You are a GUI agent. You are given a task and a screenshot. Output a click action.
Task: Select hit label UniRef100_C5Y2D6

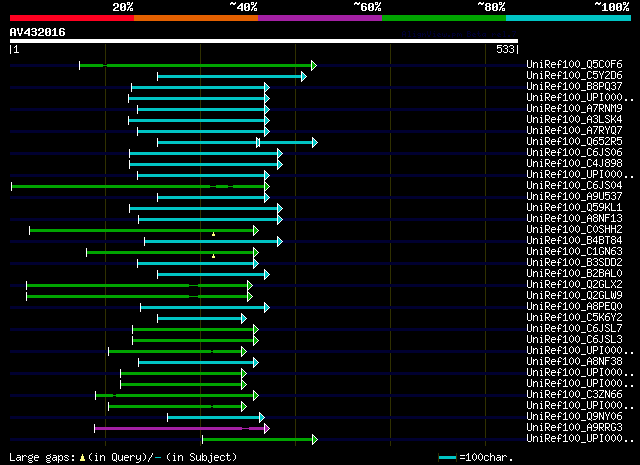click(x=574, y=75)
